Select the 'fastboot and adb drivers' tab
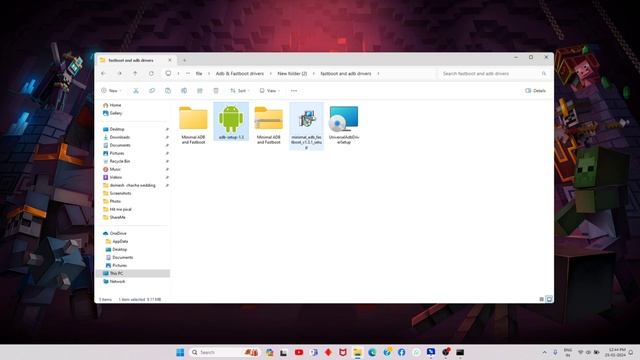This screenshot has width=640, height=360. coord(135,60)
